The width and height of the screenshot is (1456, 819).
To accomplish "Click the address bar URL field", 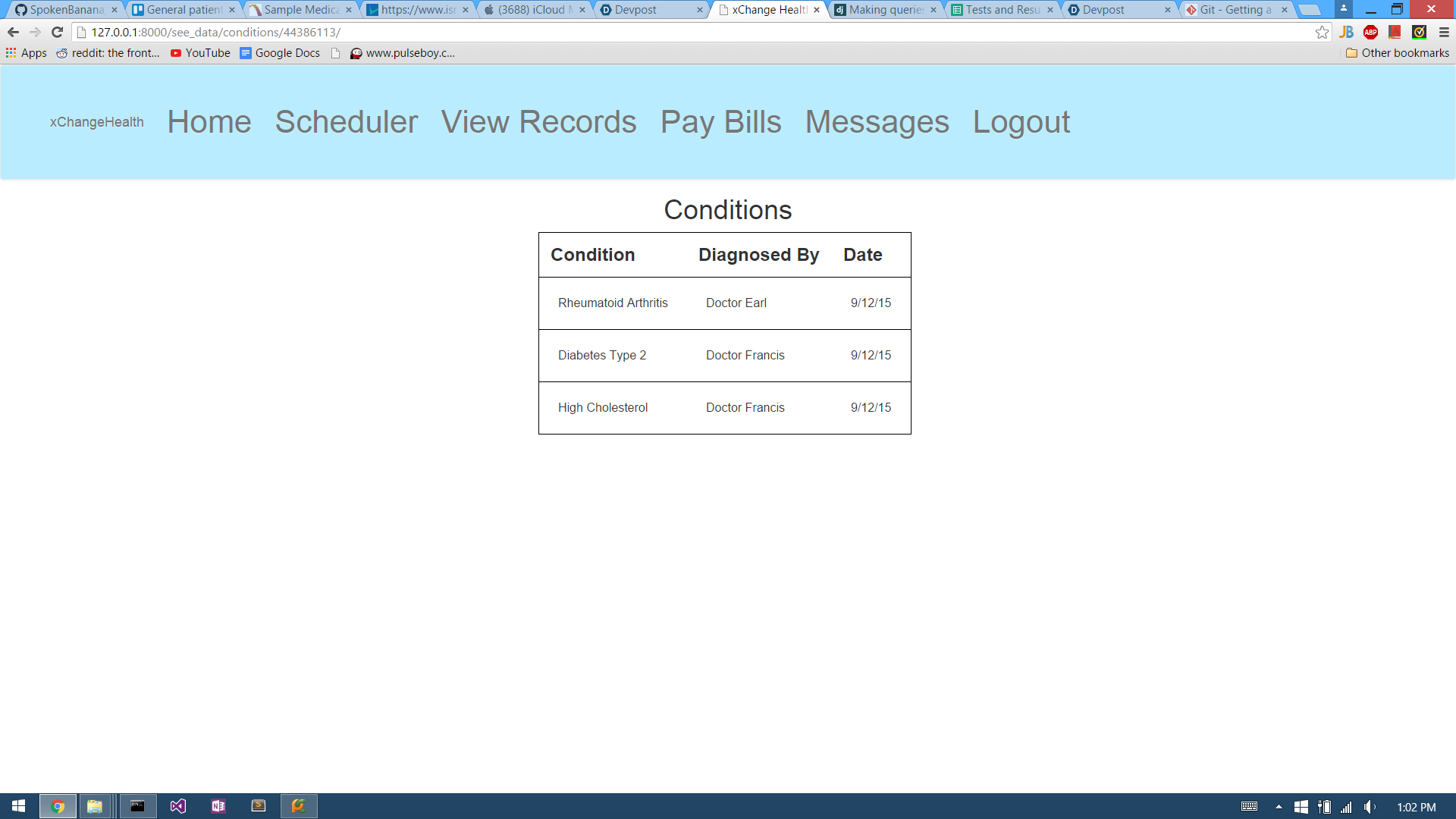I will point(682,32).
